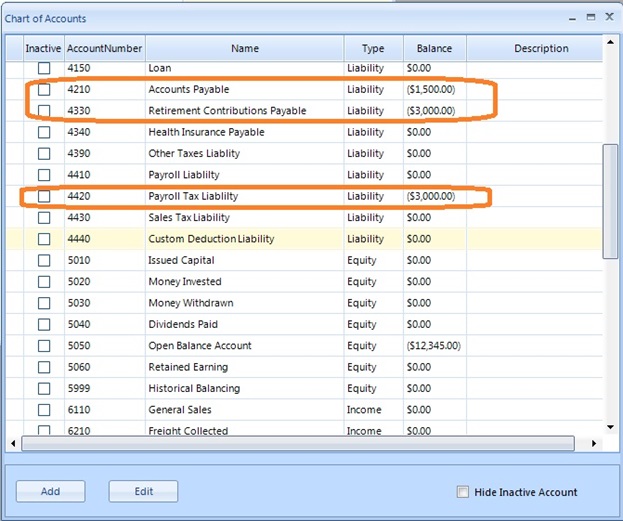Click the maximize window icon

(x=591, y=18)
